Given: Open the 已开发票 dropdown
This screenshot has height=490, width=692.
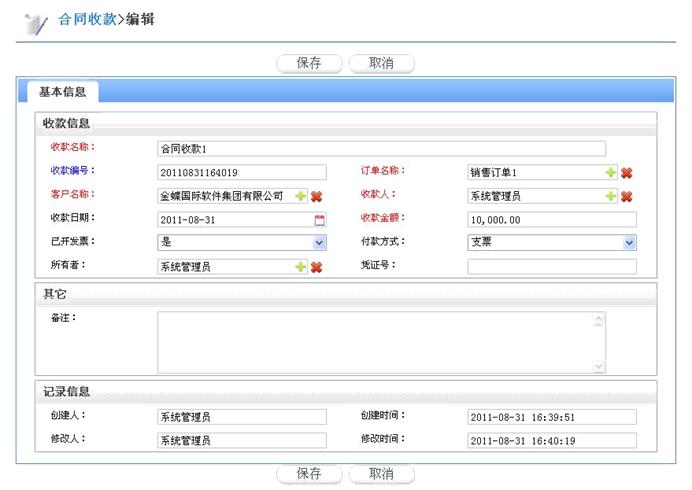Looking at the screenshot, I should 320,242.
